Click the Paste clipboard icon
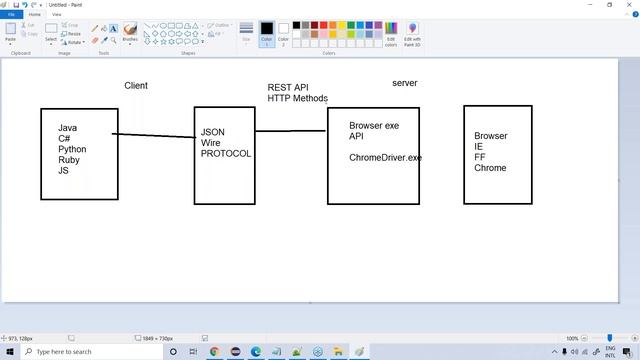This screenshot has height=360, width=640. pyautogui.click(x=11, y=29)
